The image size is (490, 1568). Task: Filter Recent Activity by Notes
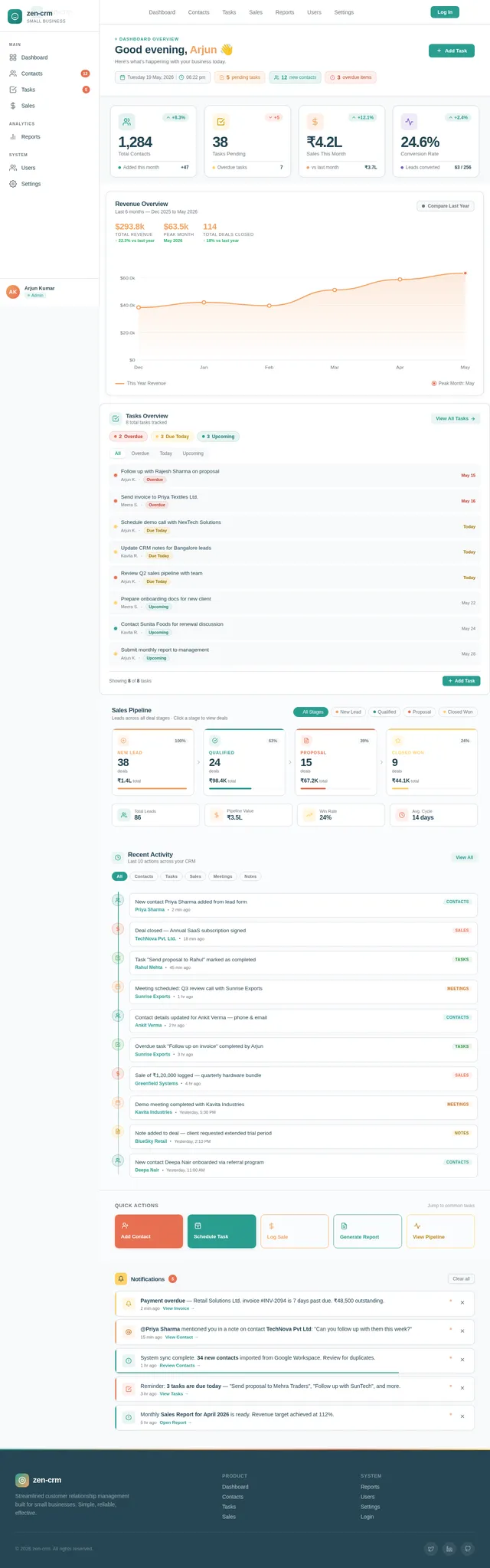pos(250,876)
